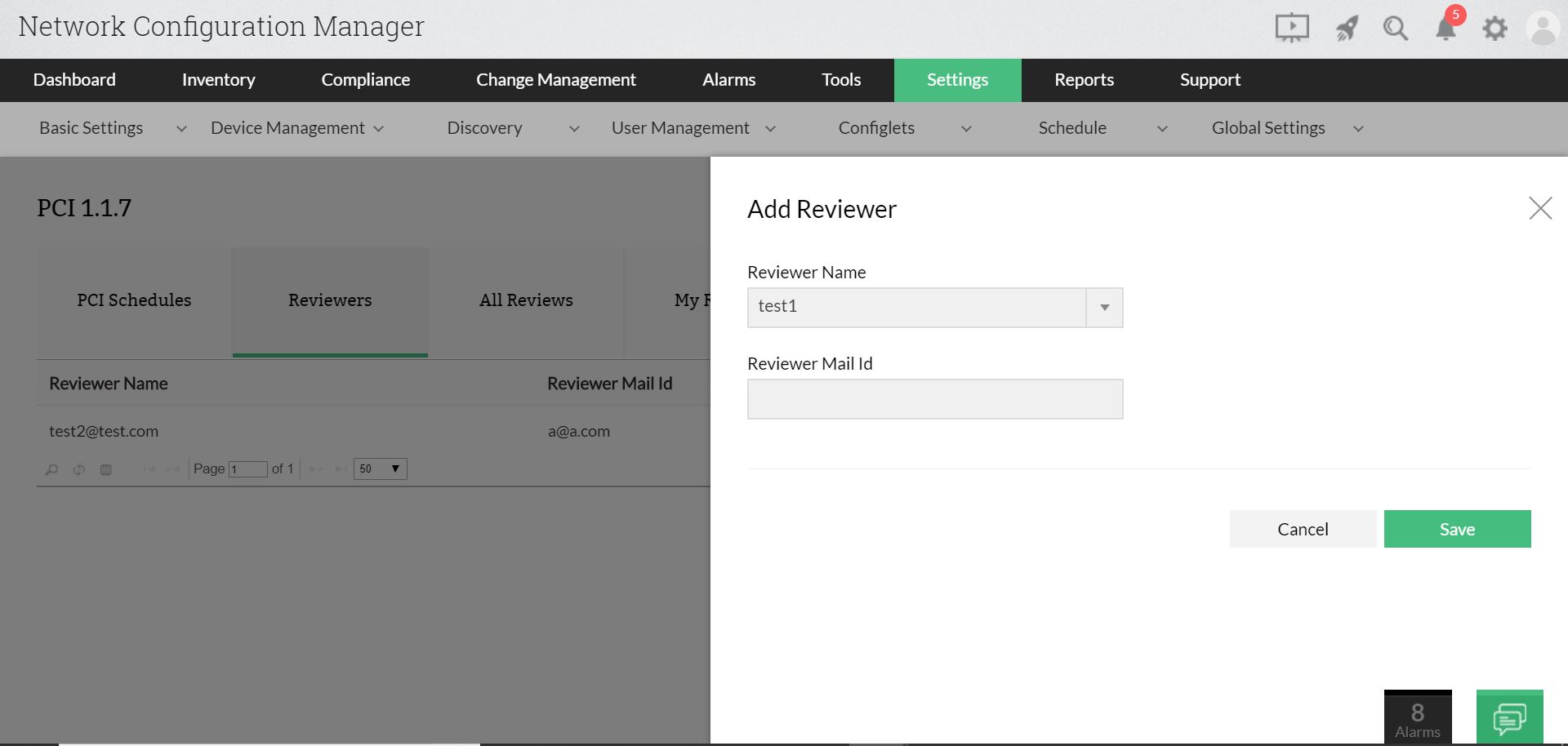Open the 8 Alarms counter
Image resolution: width=1568 pixels, height=746 pixels.
click(x=1418, y=717)
